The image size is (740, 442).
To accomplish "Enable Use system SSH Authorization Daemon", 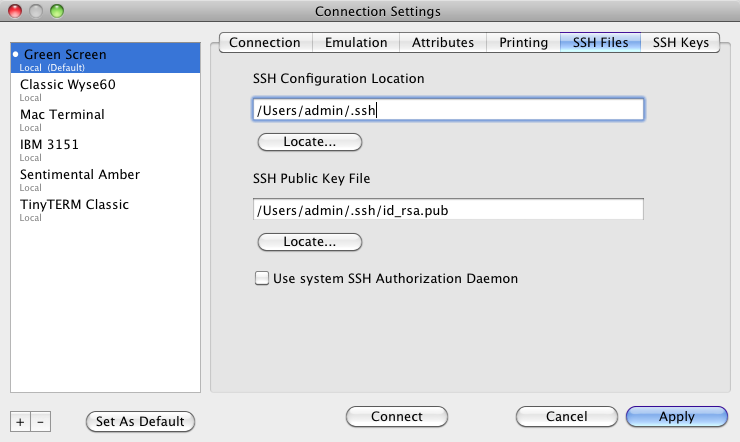I will (x=263, y=279).
